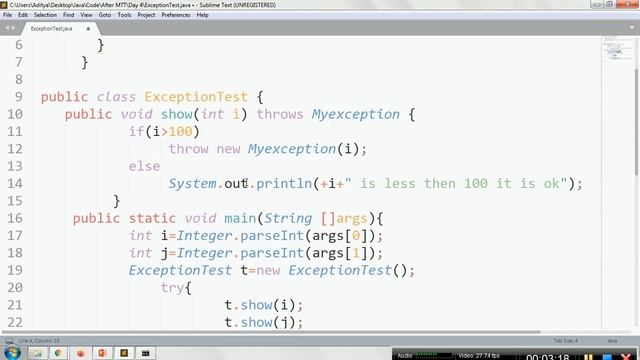This screenshot has height=360, width=640.
Task: Click the next tab arrow
Action: pos(13,28)
